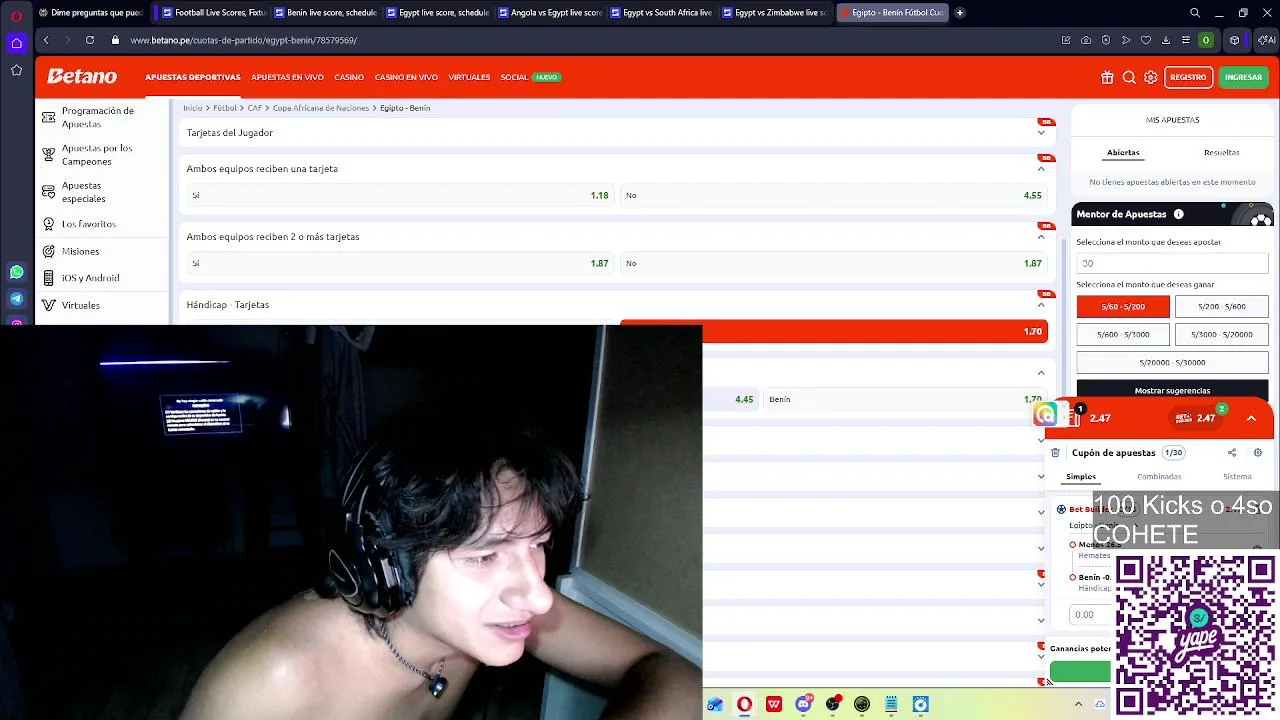Open bet slip settings gear
Viewport: 1280px width, 720px height.
[1258, 453]
